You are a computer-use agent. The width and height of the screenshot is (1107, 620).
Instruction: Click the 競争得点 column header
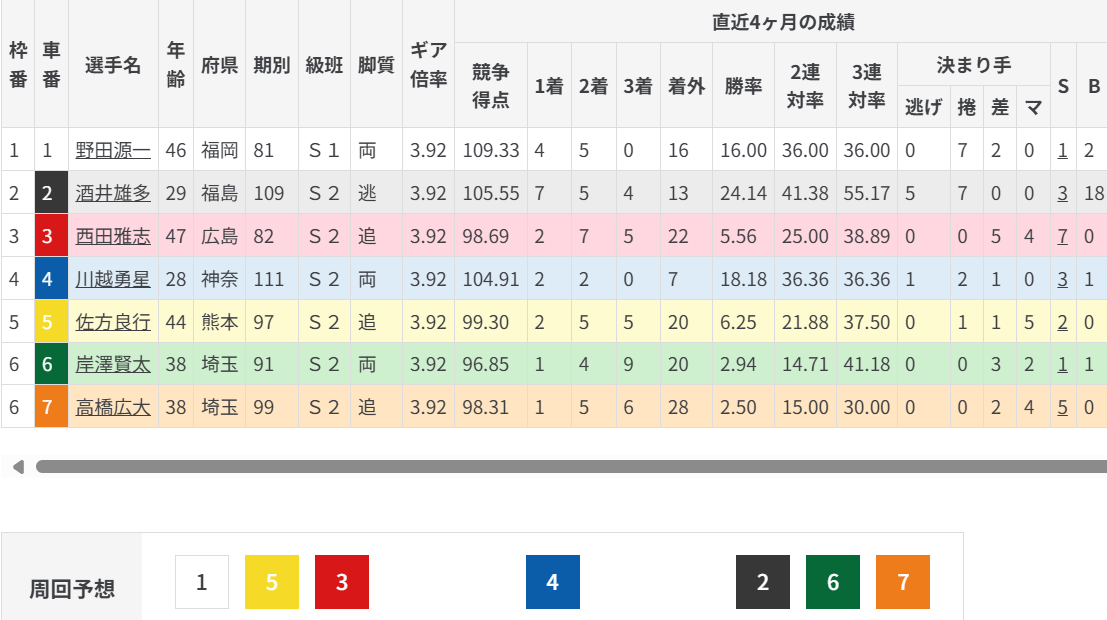(x=490, y=85)
